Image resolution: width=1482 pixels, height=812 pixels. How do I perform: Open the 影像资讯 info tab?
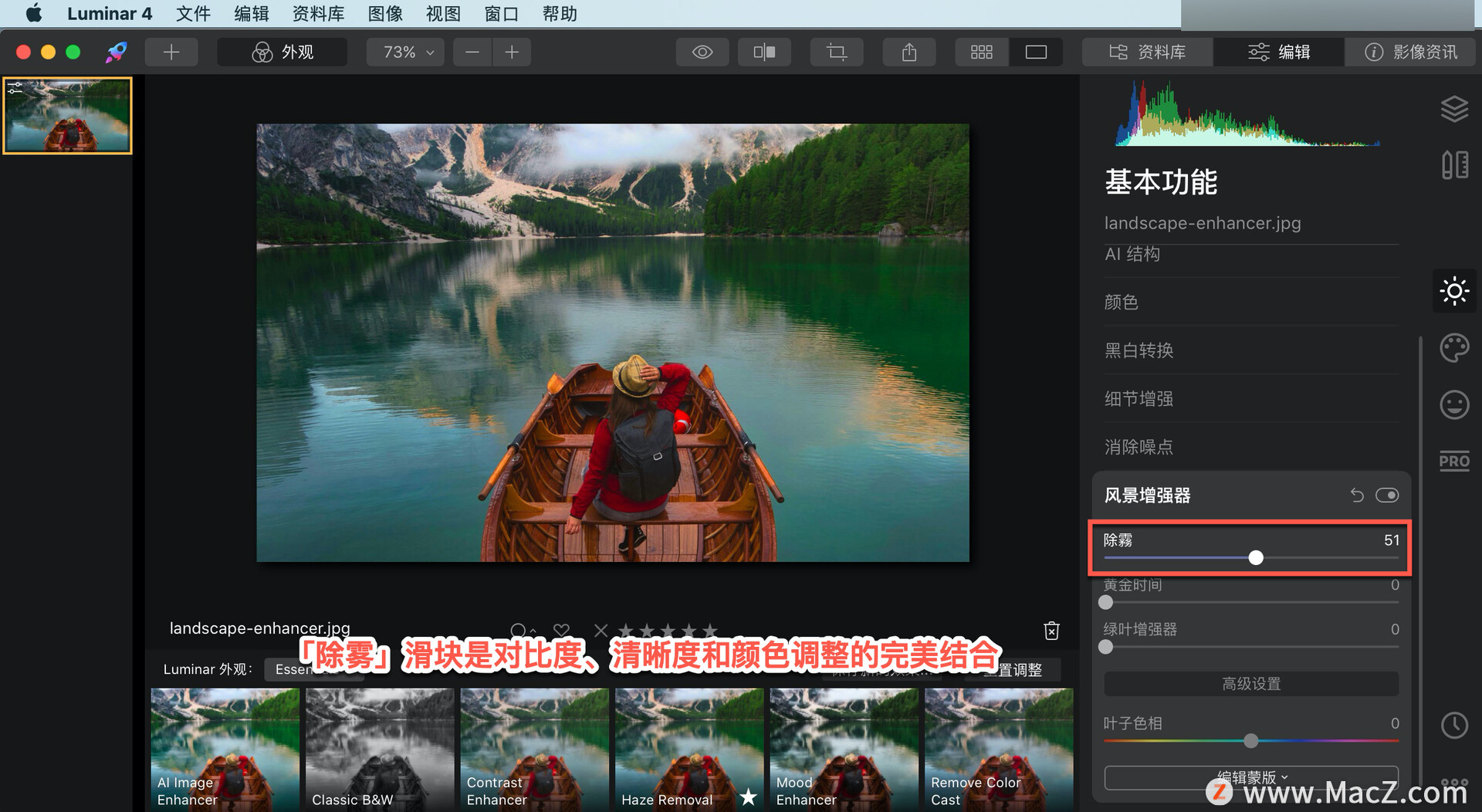coord(1410,52)
